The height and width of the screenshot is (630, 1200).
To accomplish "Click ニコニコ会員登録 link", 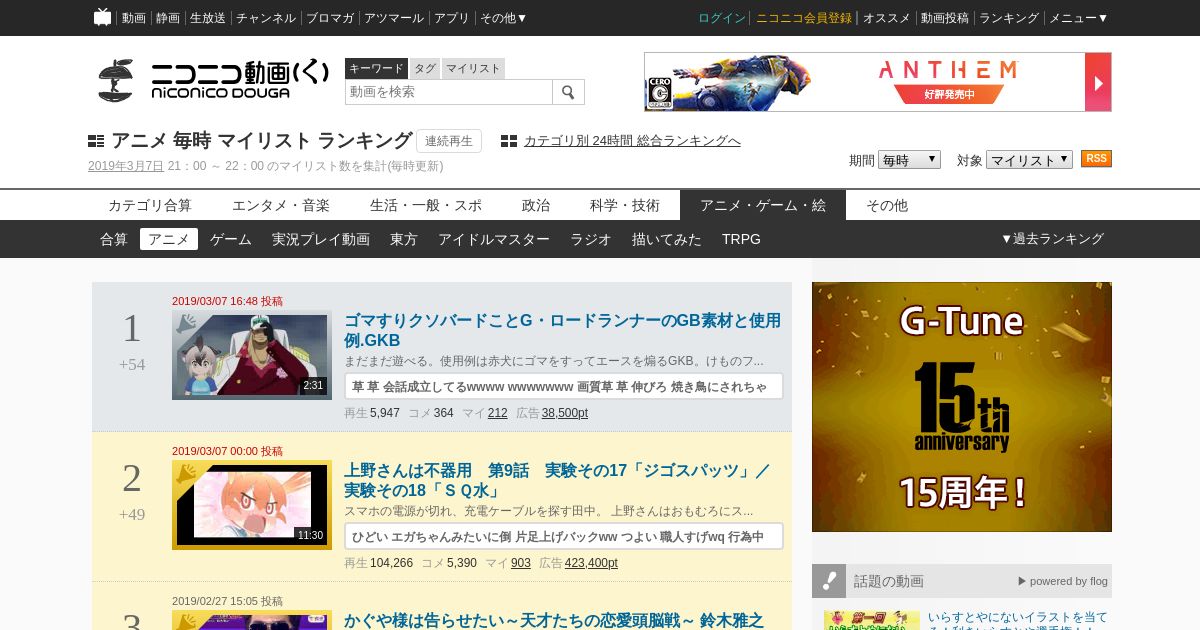I will click(804, 18).
